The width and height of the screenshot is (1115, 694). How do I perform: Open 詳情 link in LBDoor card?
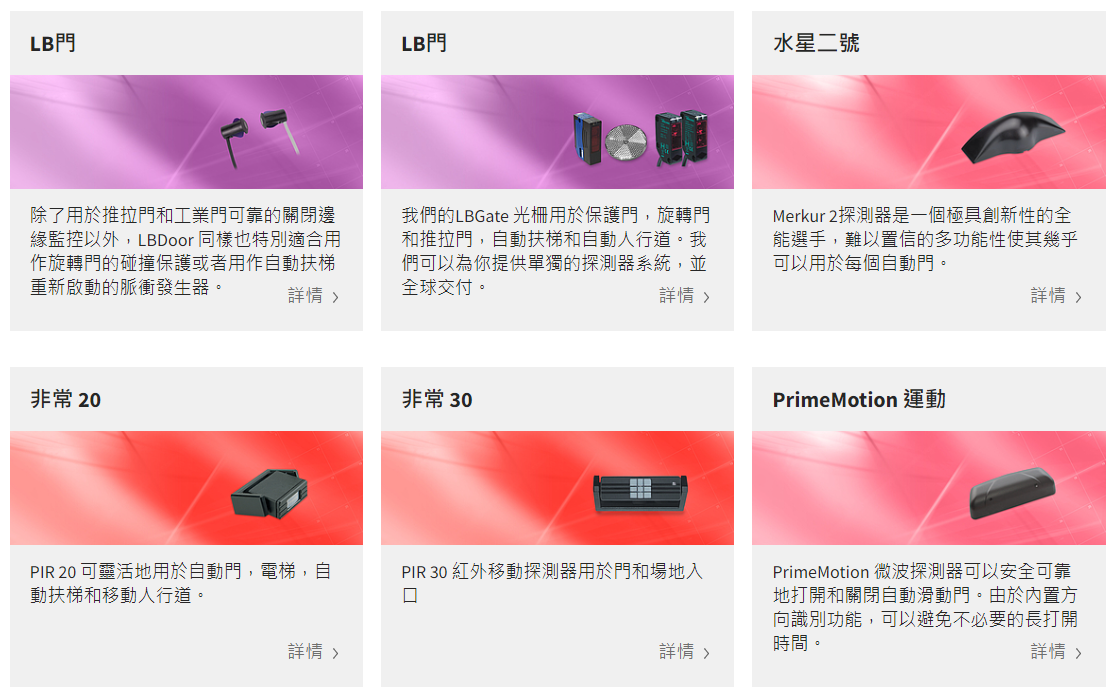[x=314, y=296]
